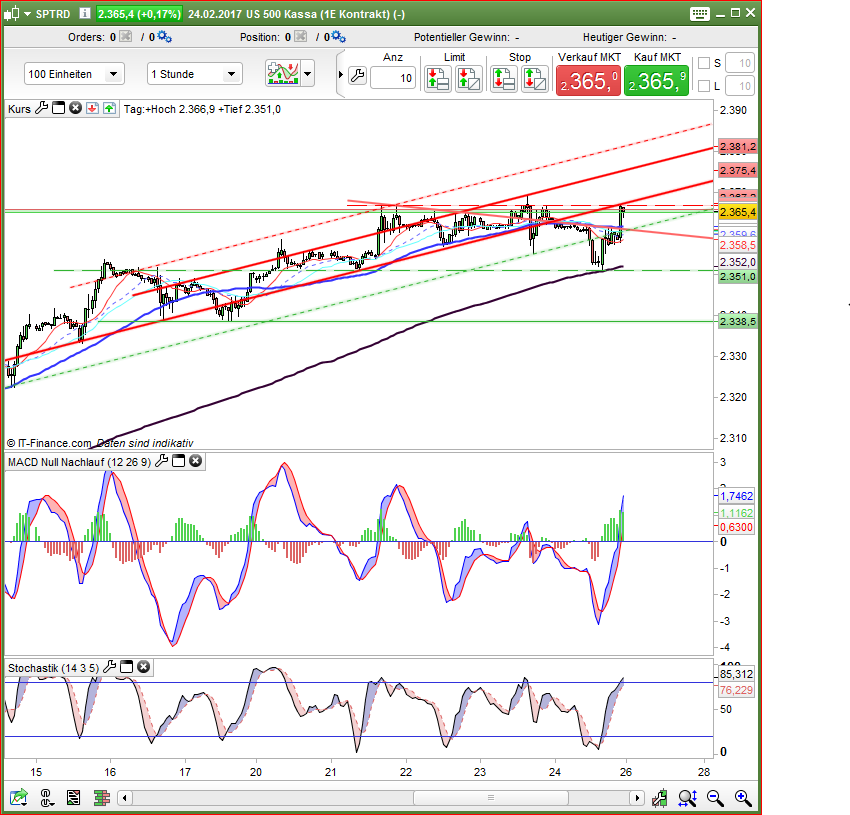Maximize the Kurs price panel
Viewport: 850px width, 815px height.
(x=59, y=108)
